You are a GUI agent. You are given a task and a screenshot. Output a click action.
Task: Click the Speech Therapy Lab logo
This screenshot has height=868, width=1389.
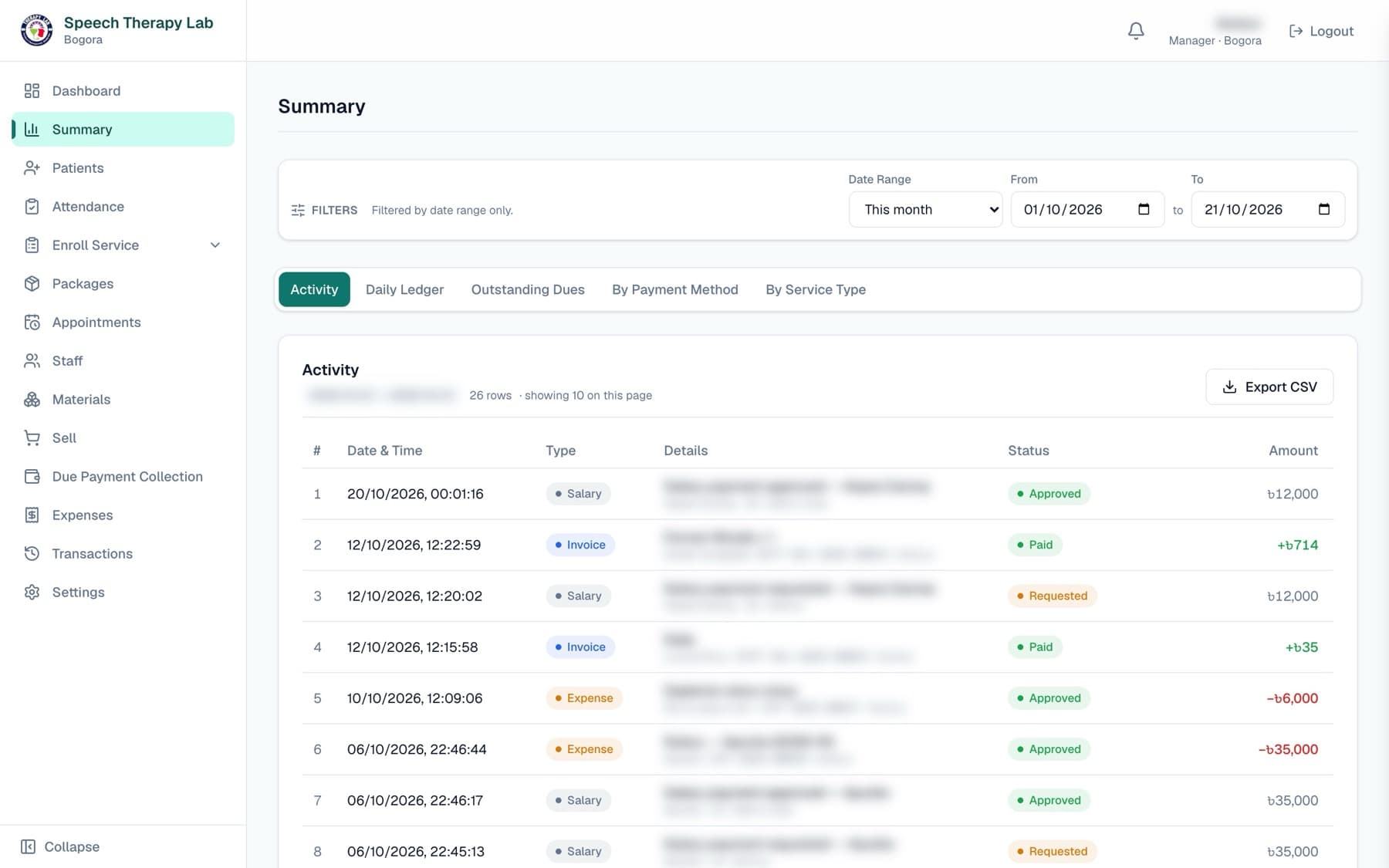click(x=36, y=31)
